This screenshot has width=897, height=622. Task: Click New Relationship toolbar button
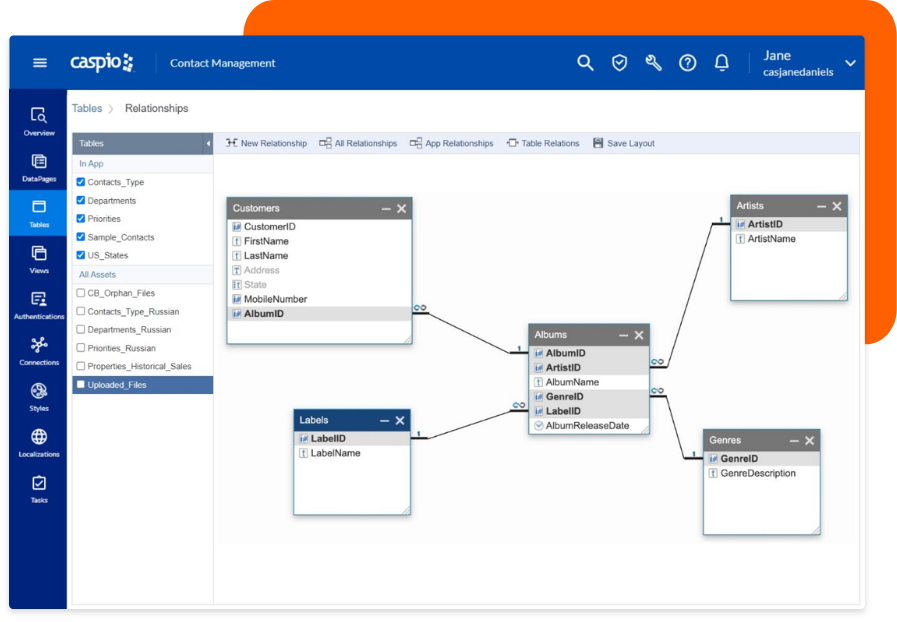tap(266, 143)
